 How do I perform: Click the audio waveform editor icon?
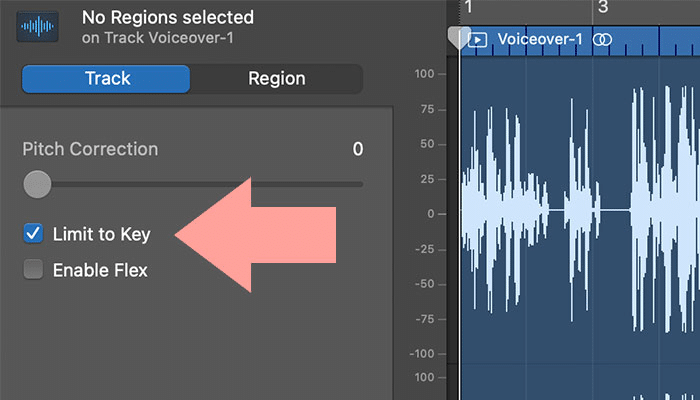[38, 27]
